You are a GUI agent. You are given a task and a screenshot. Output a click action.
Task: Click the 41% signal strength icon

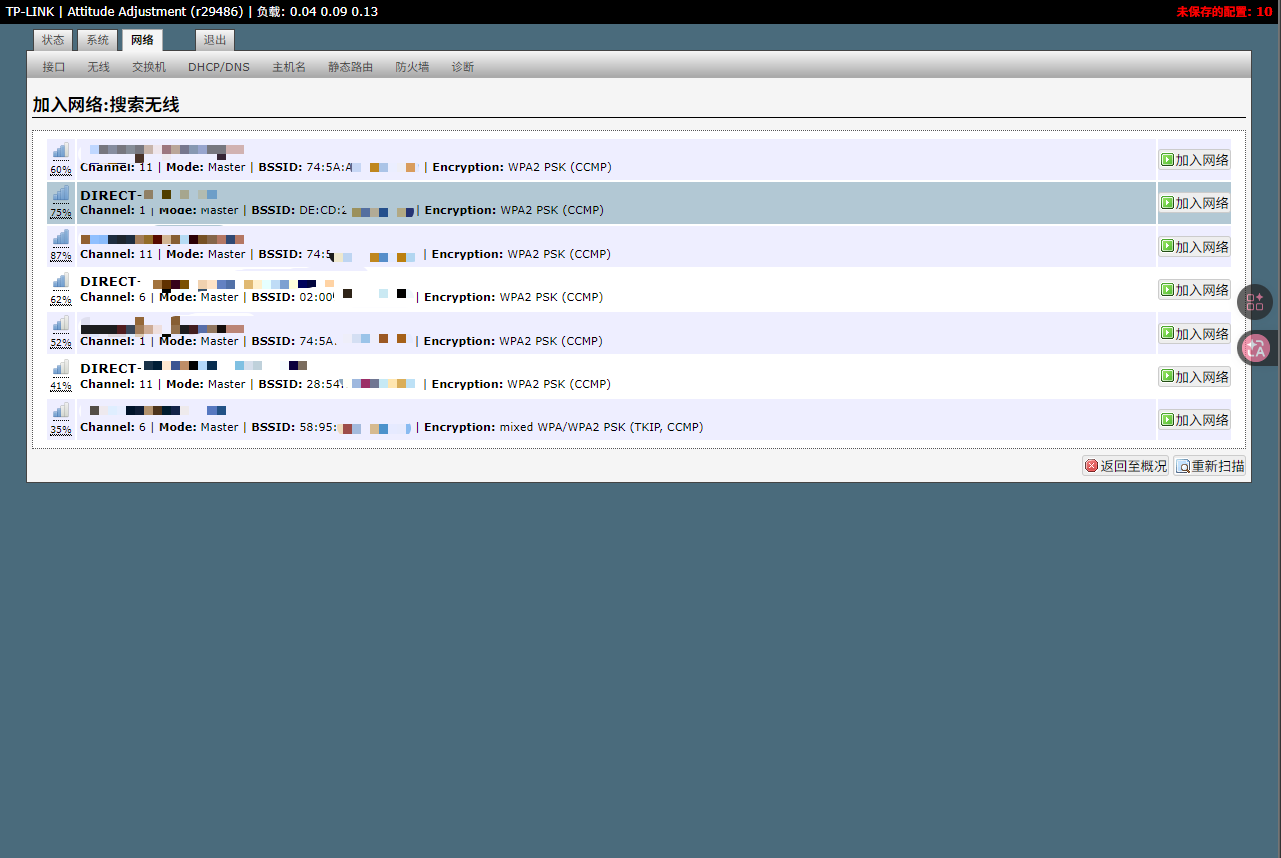click(61, 367)
